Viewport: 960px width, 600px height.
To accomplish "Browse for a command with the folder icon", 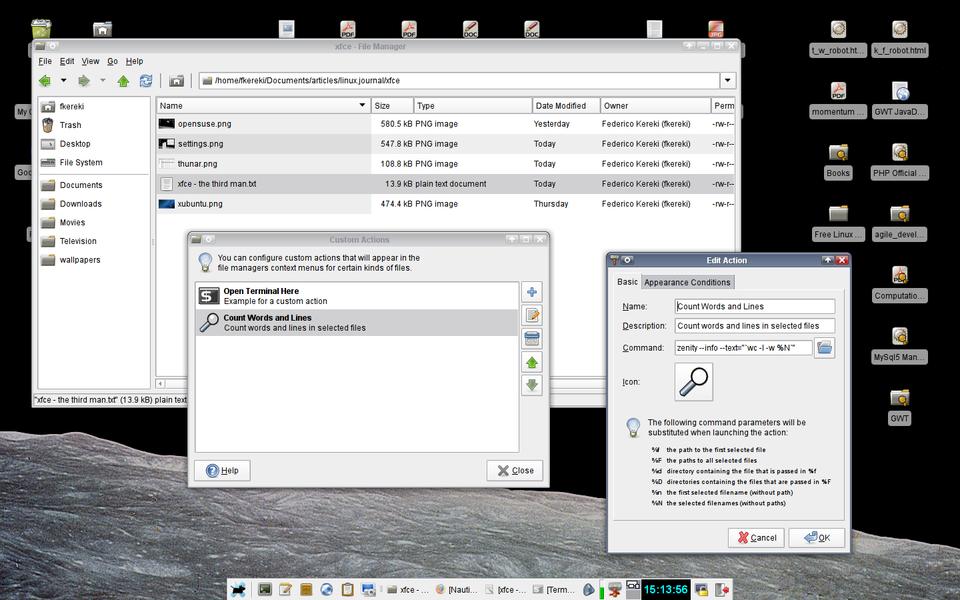I will click(824, 347).
